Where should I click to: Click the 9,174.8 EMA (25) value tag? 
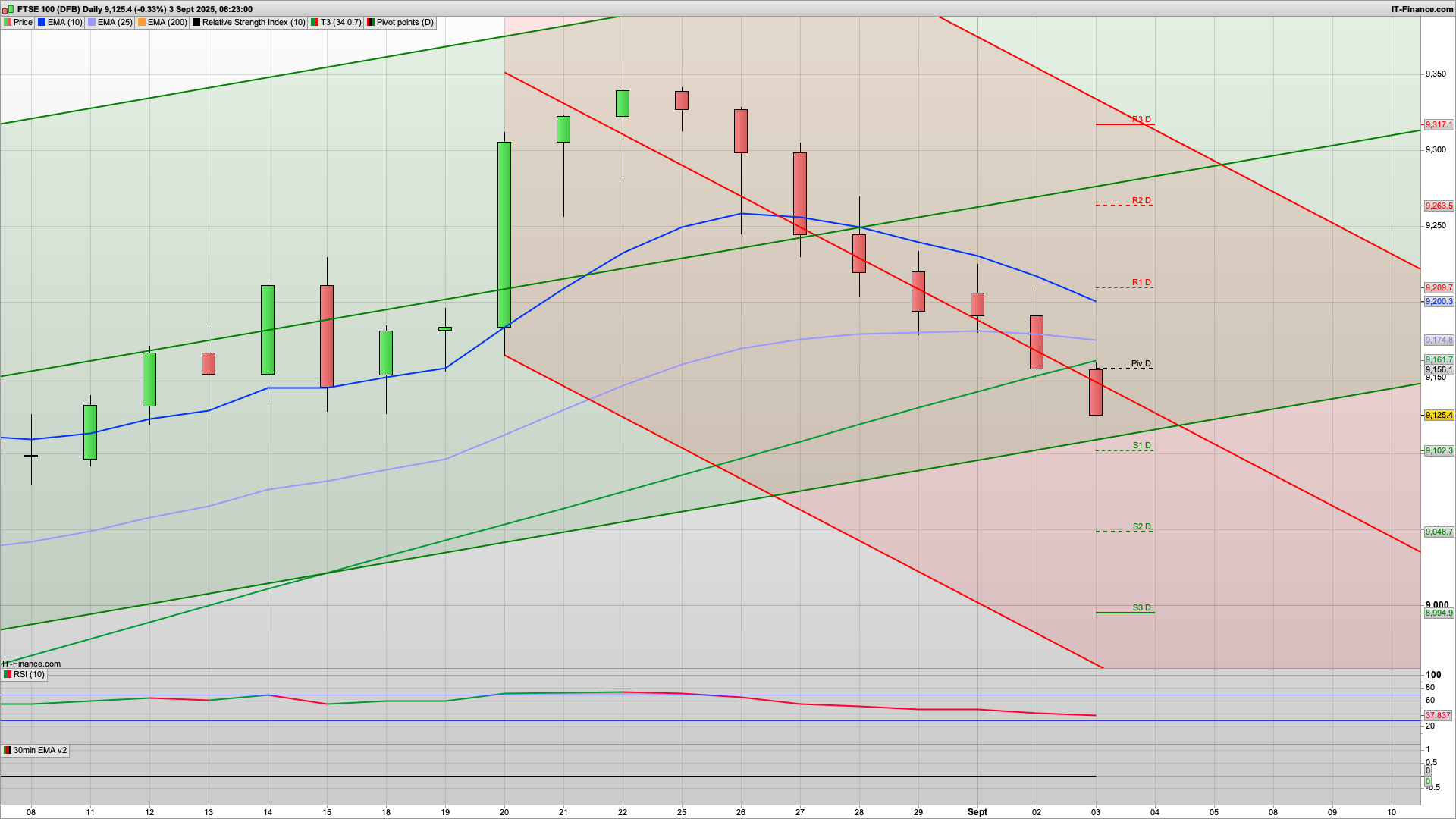(x=1439, y=340)
